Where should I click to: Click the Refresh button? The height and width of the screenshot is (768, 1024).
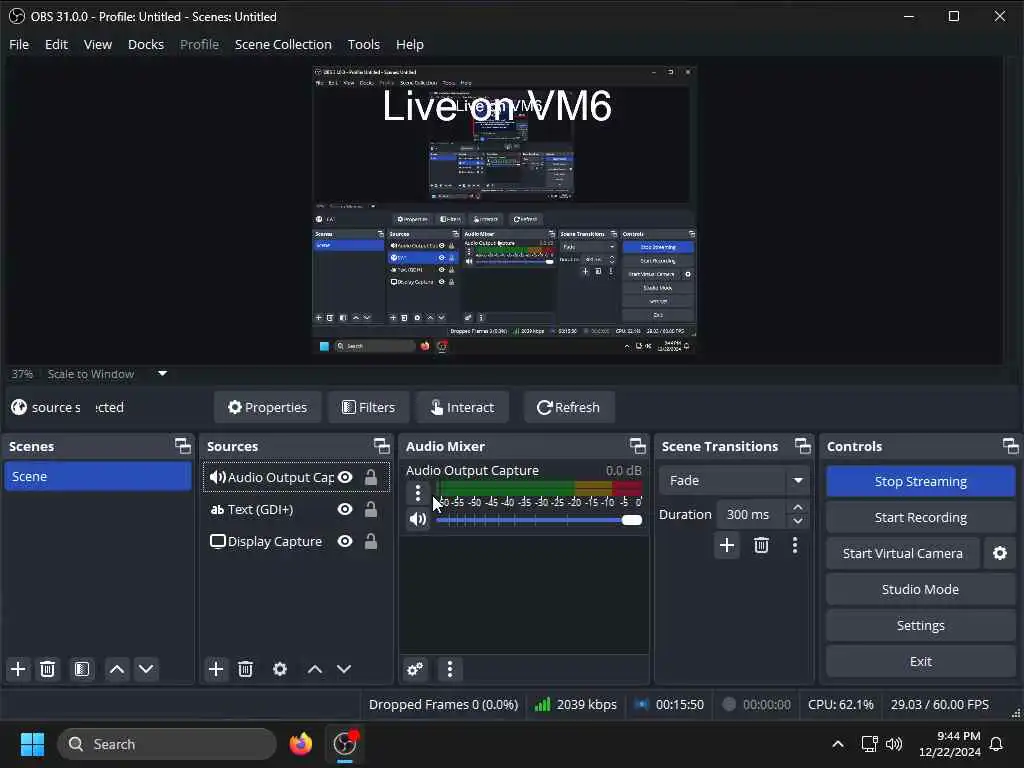coord(569,408)
